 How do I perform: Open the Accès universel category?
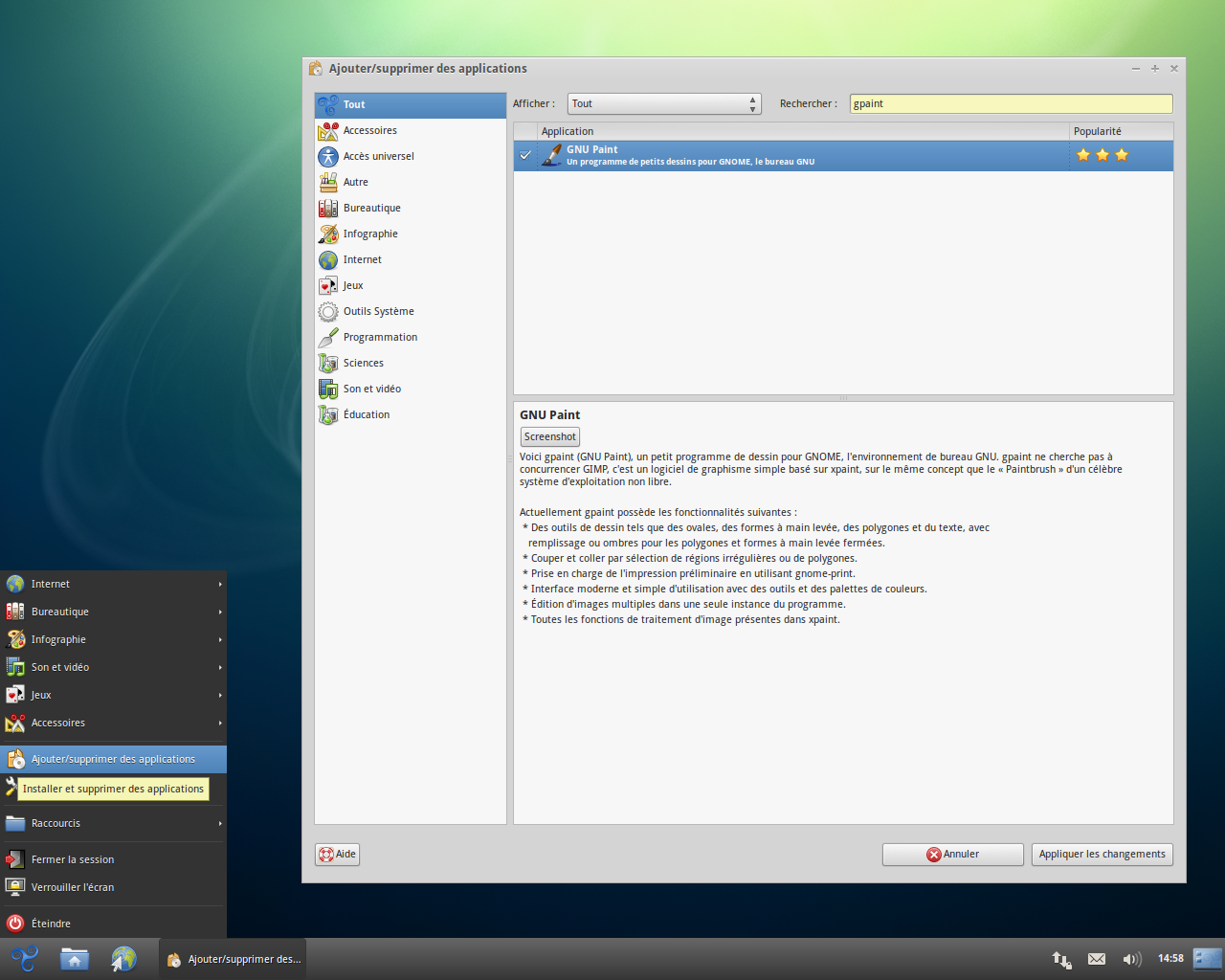coord(378,157)
